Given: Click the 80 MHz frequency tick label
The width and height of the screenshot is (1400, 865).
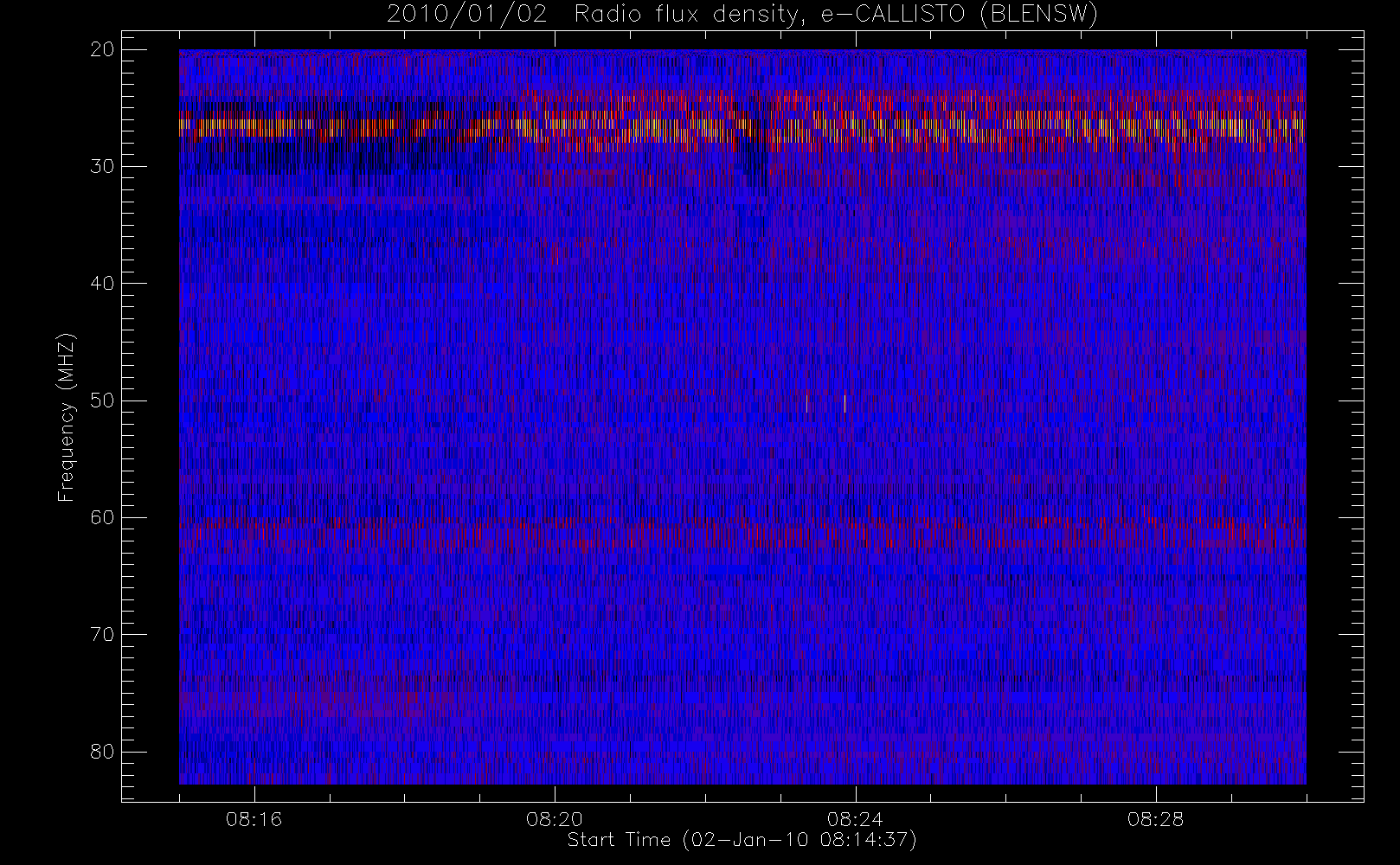Looking at the screenshot, I should click(x=102, y=752).
